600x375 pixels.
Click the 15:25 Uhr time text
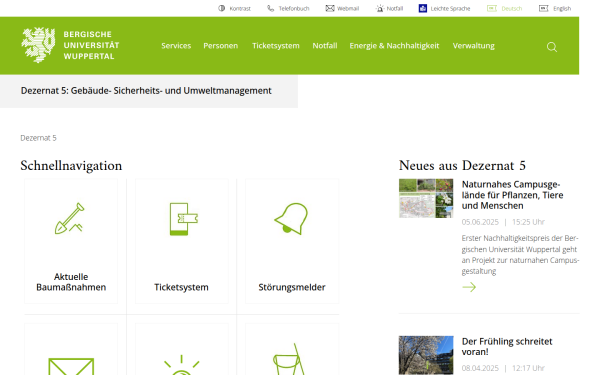[528, 222]
